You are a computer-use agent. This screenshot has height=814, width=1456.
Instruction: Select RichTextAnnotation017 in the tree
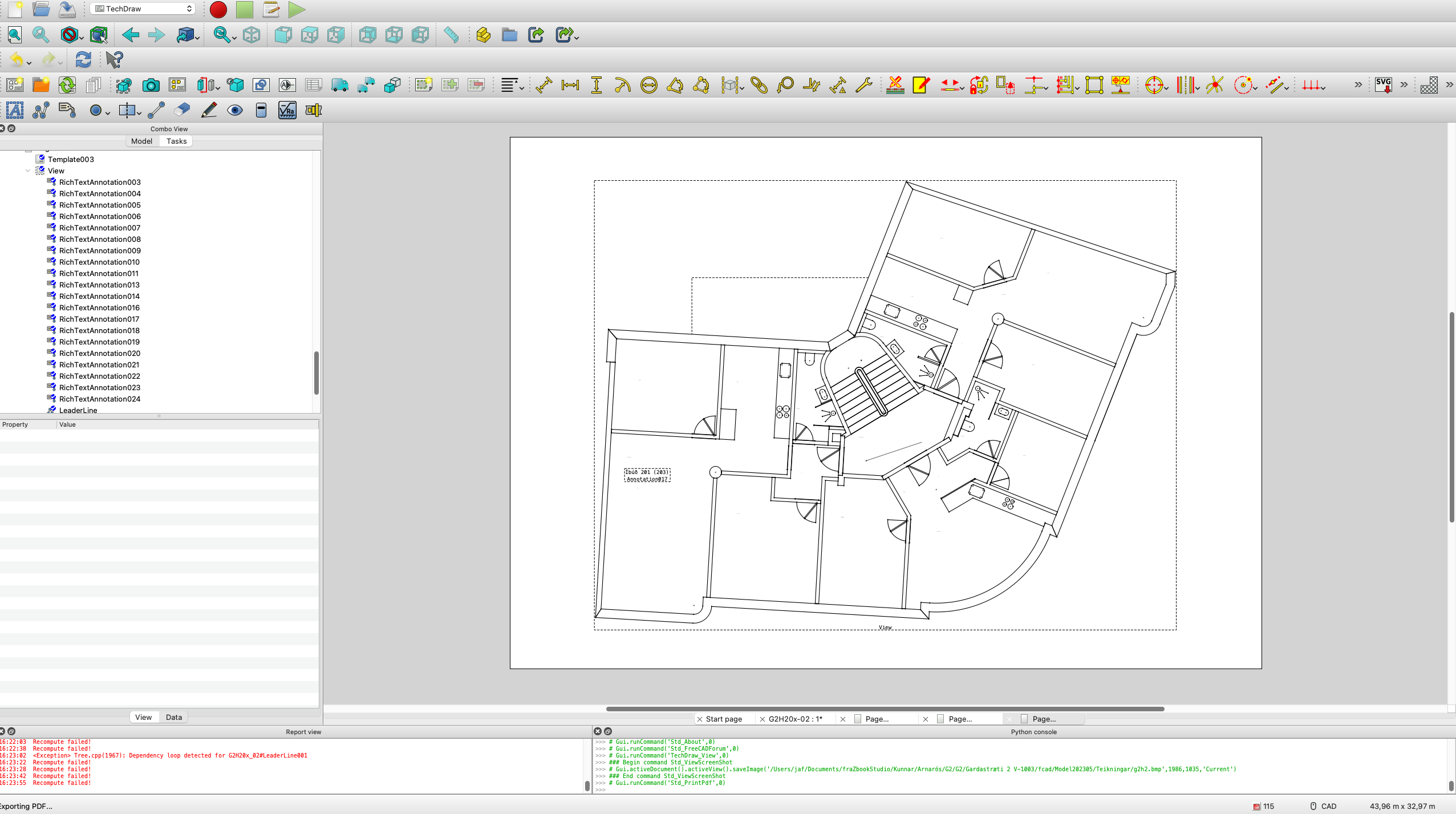(x=99, y=319)
